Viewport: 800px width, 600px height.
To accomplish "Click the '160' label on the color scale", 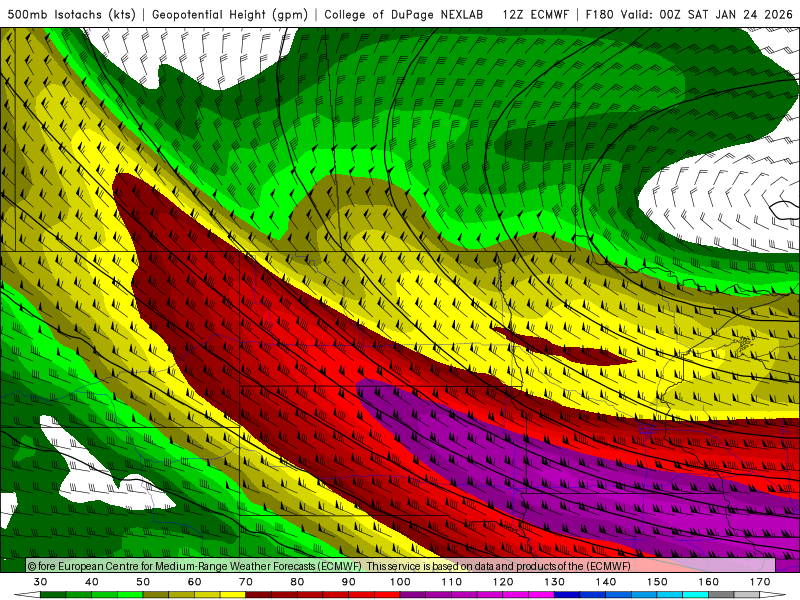I will tap(709, 582).
